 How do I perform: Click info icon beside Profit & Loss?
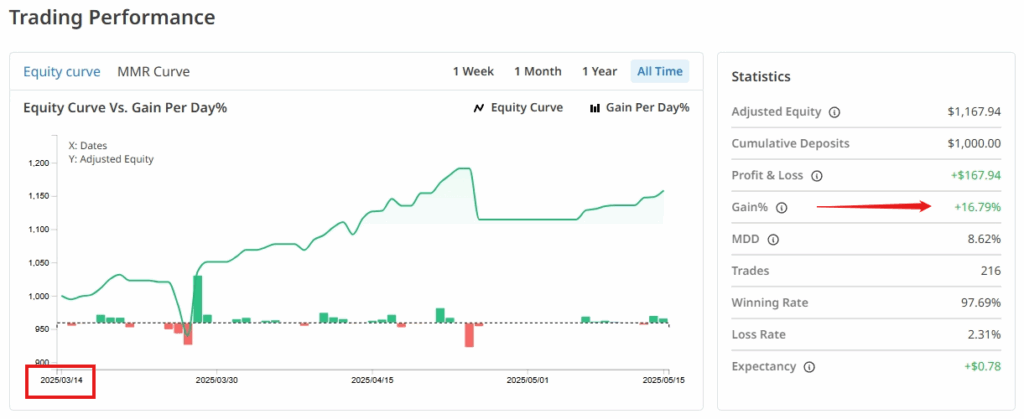pyautogui.click(x=816, y=175)
